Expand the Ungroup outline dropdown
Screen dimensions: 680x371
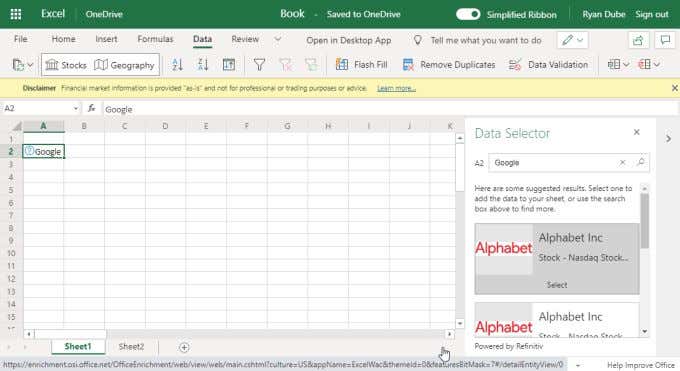click(x=649, y=65)
